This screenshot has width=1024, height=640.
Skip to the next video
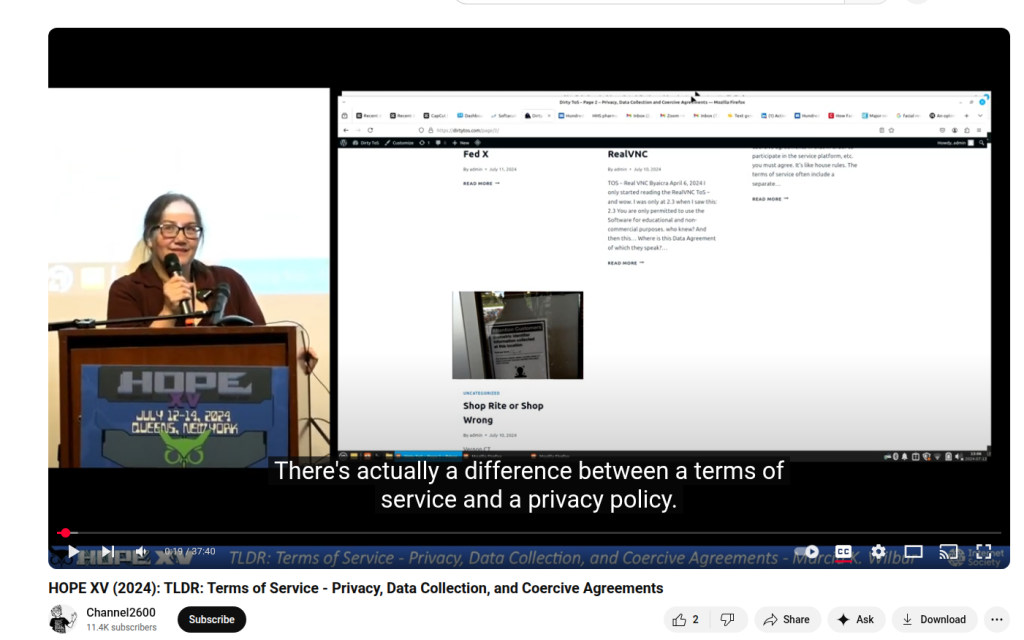(107, 552)
